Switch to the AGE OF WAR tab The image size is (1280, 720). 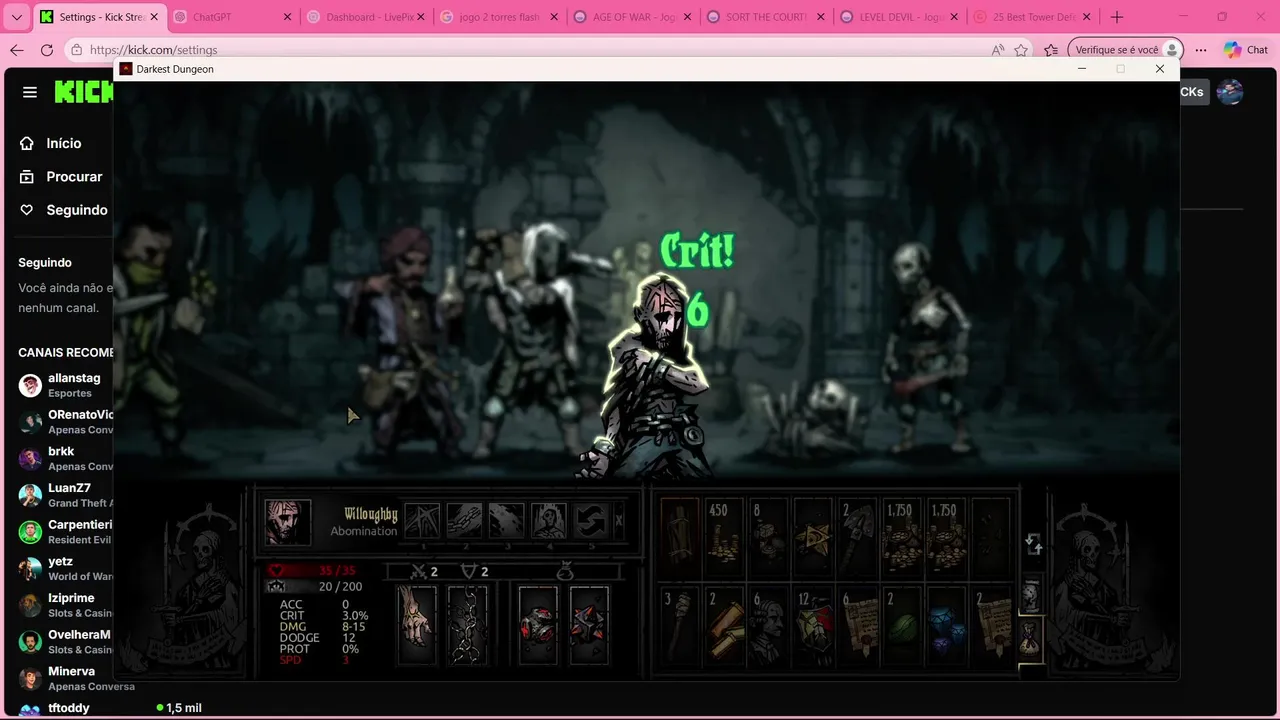click(634, 17)
